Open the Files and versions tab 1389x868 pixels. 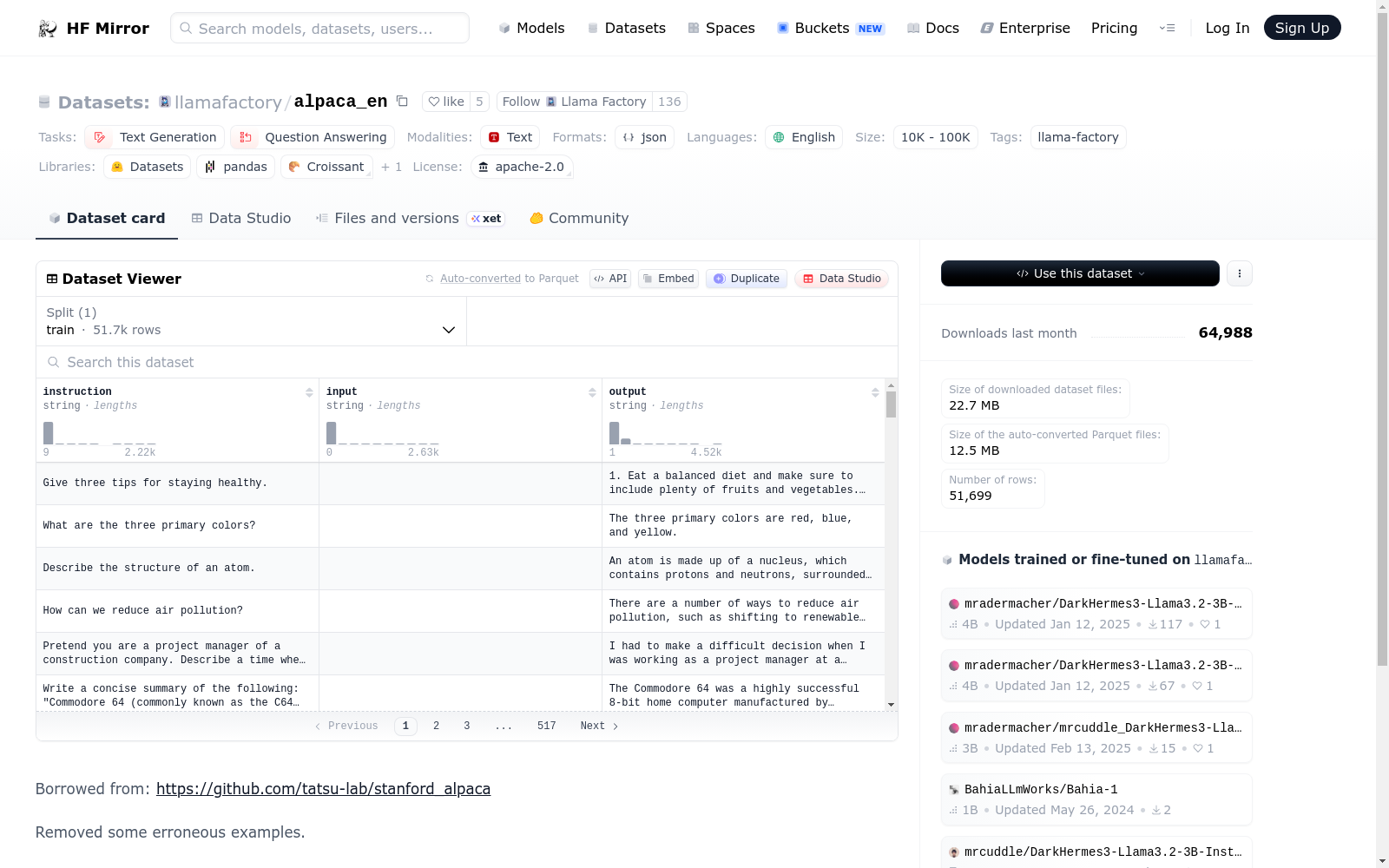[410, 219]
